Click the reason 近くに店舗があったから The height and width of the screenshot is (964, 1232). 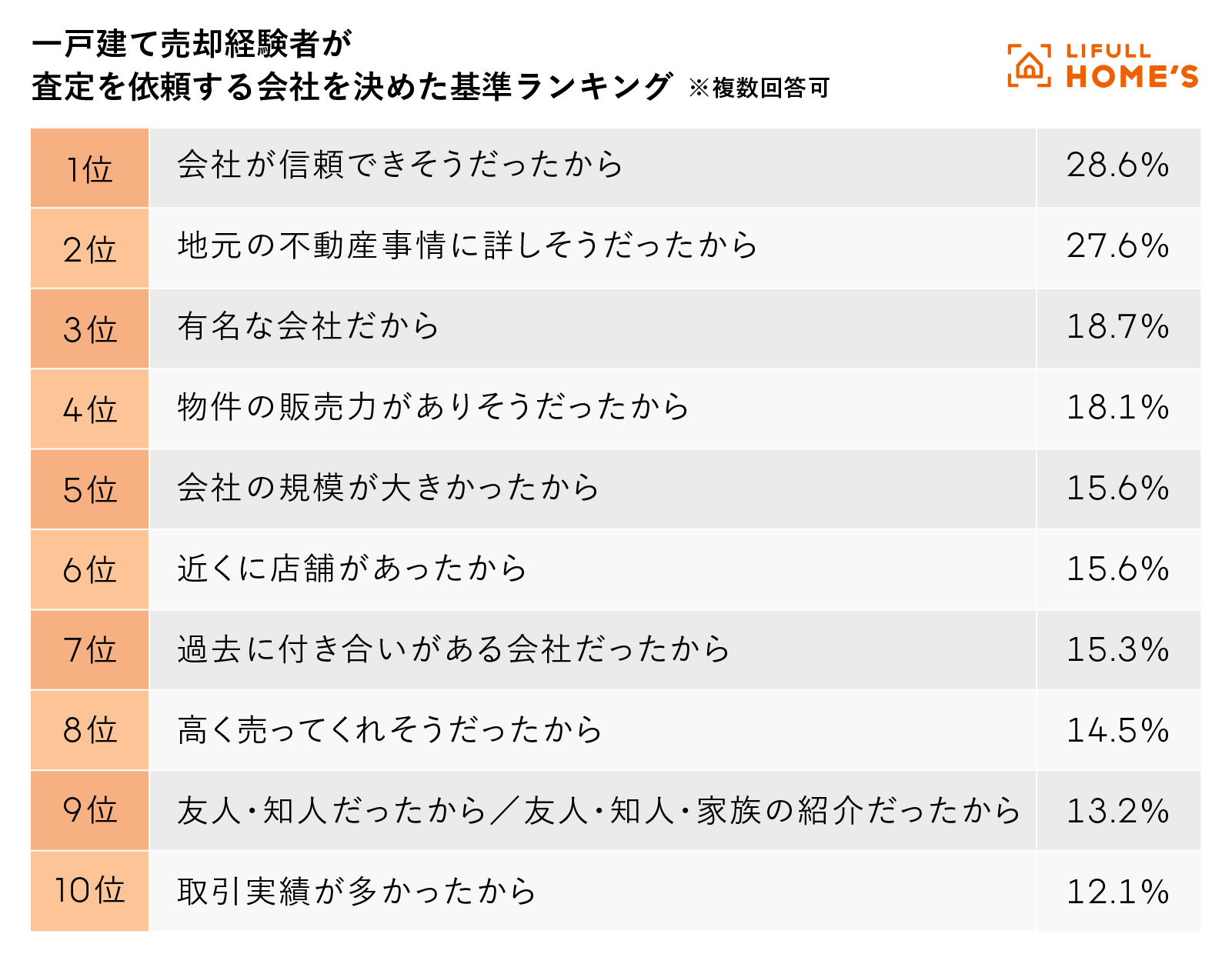point(352,569)
